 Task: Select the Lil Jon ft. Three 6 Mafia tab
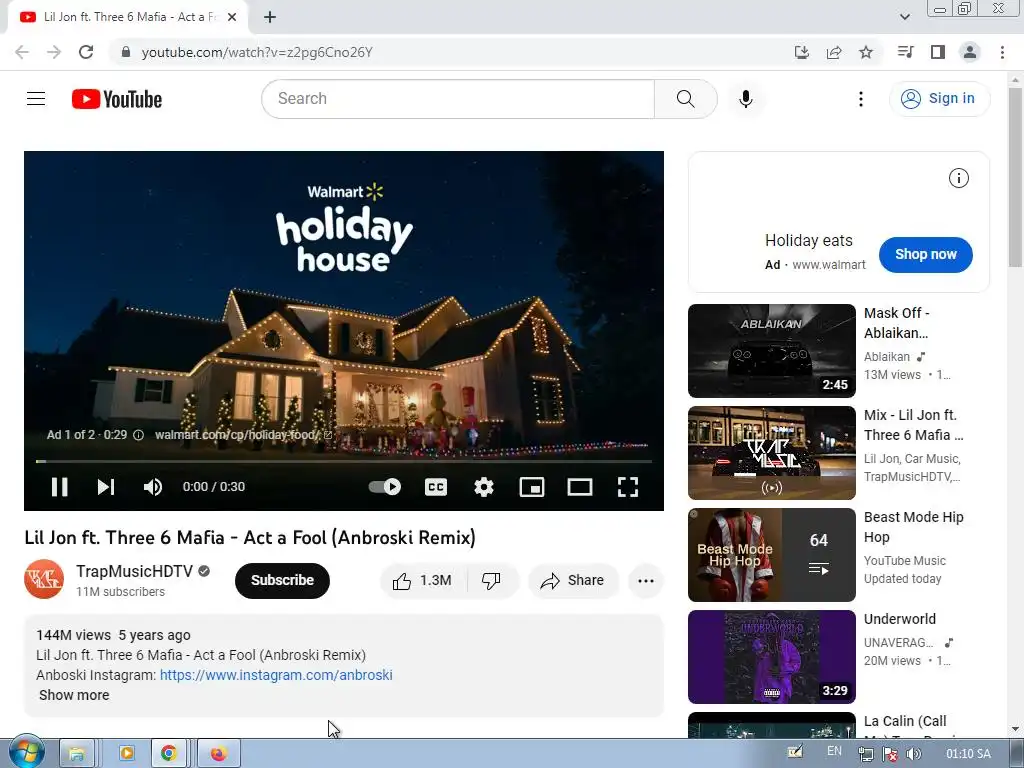coord(128,18)
